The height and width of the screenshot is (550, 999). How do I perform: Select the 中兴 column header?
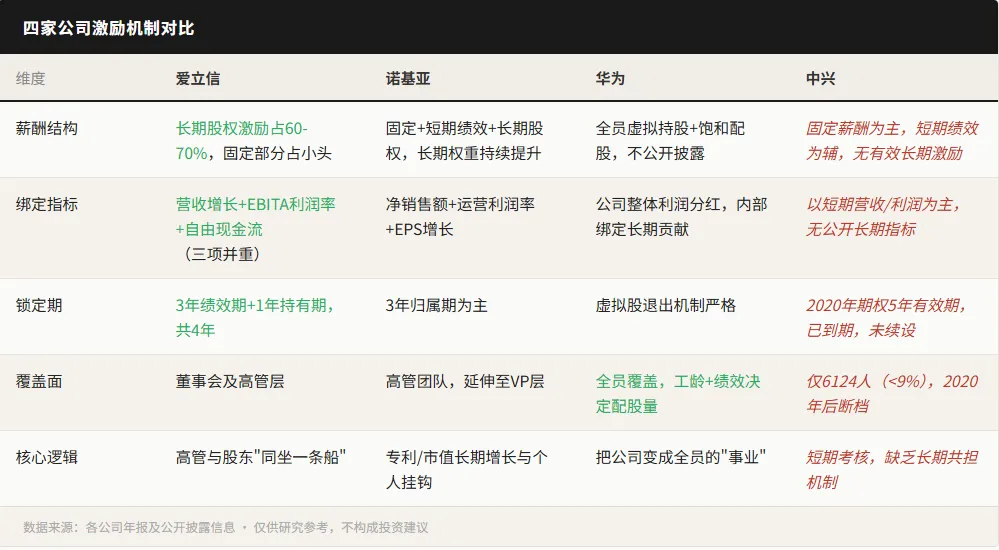coord(820,78)
